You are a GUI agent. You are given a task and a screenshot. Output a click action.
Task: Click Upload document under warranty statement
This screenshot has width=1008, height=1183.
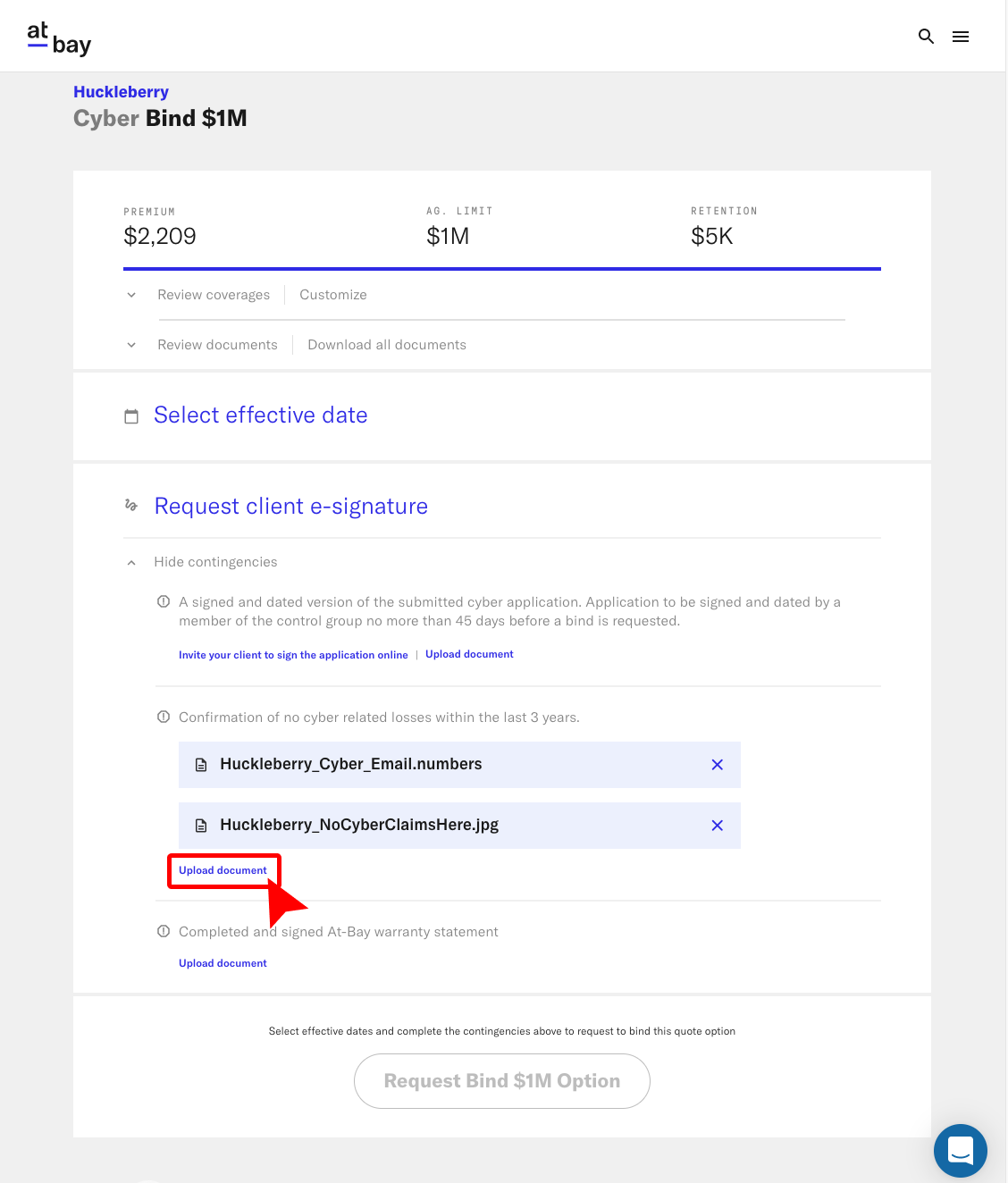pos(223,962)
